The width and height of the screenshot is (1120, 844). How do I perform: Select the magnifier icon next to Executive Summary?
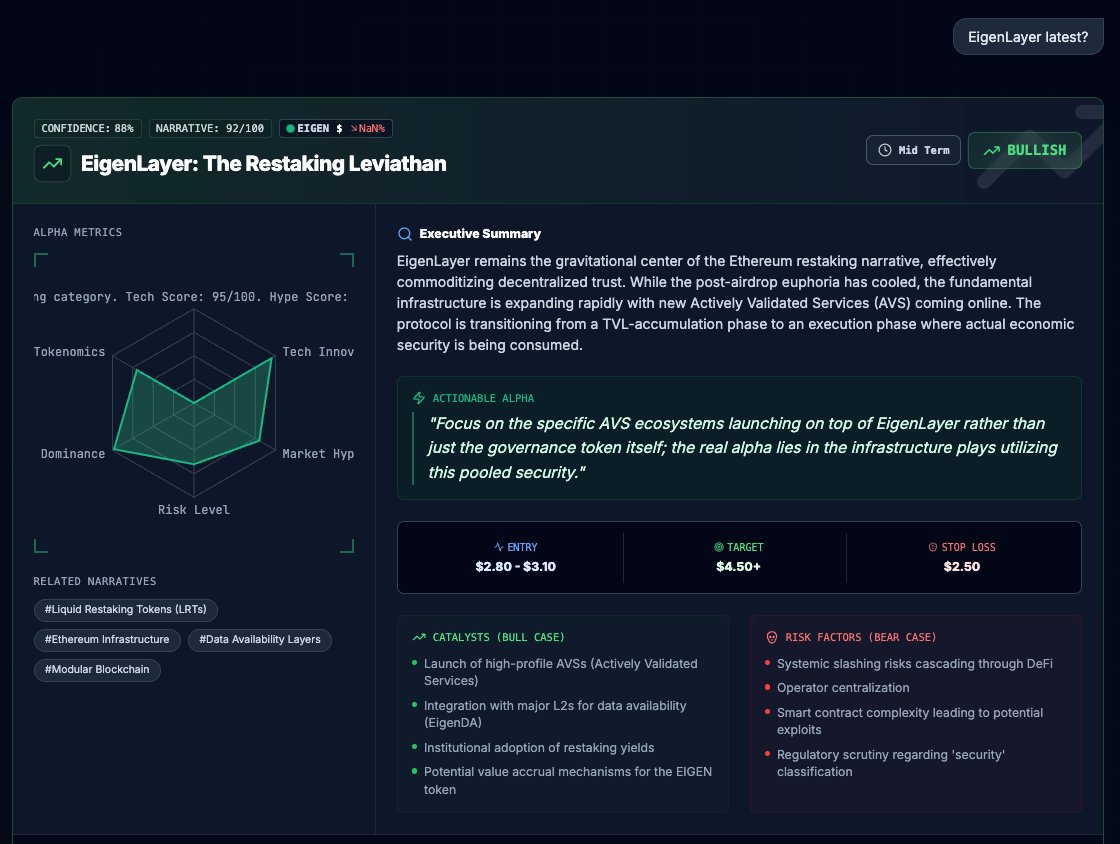(x=404, y=234)
